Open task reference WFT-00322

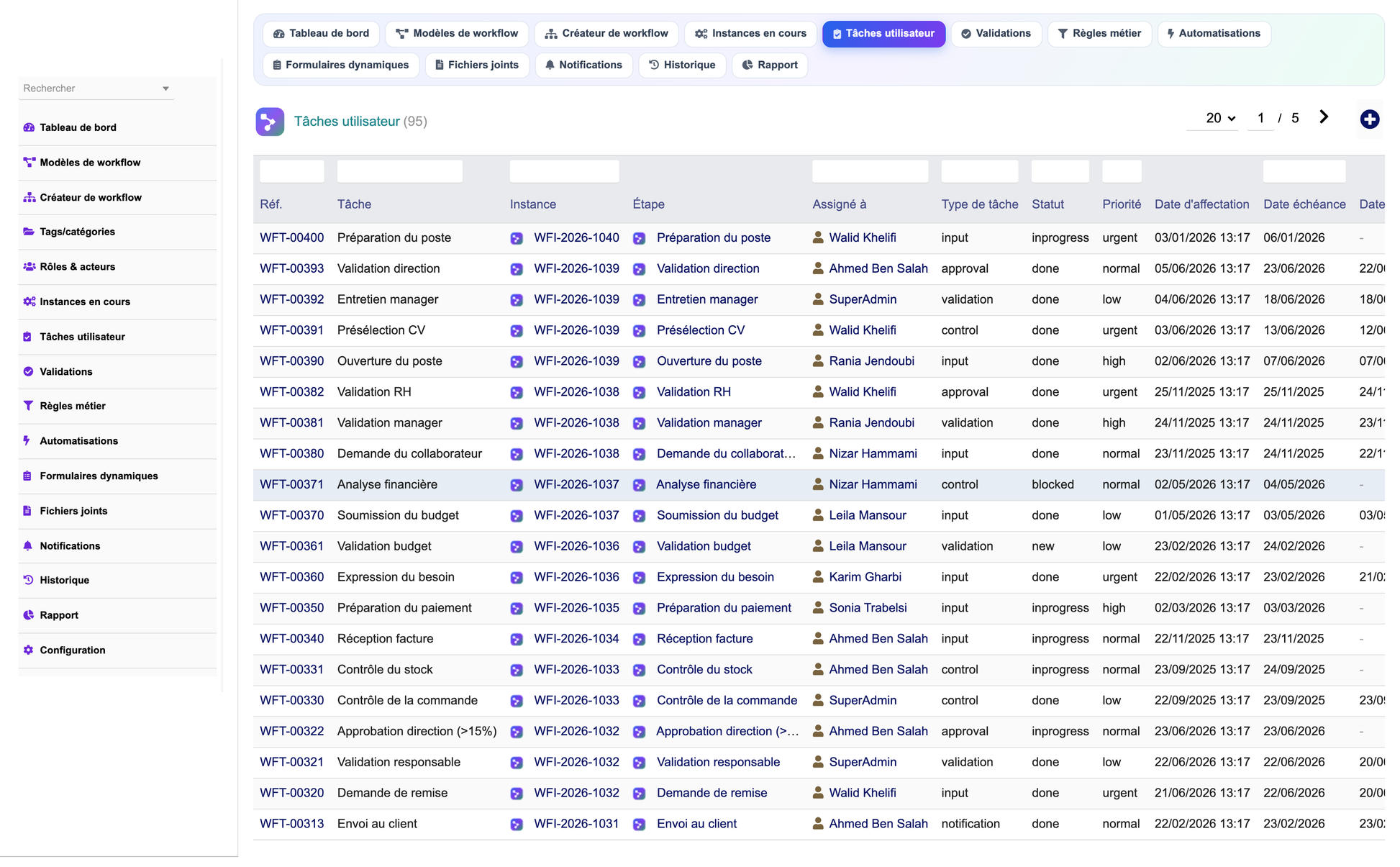291,731
